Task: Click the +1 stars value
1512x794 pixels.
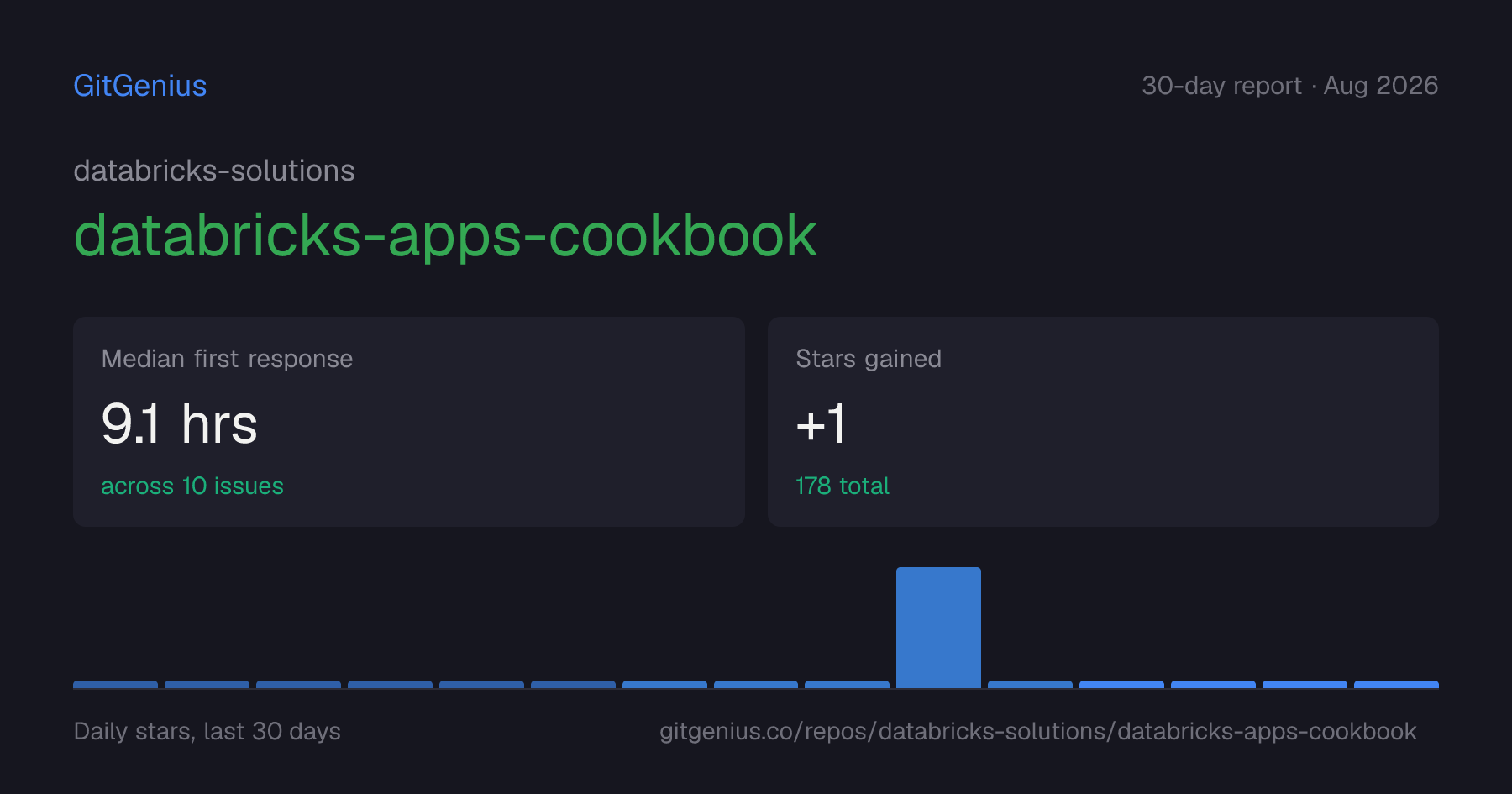Action: pyautogui.click(x=821, y=423)
